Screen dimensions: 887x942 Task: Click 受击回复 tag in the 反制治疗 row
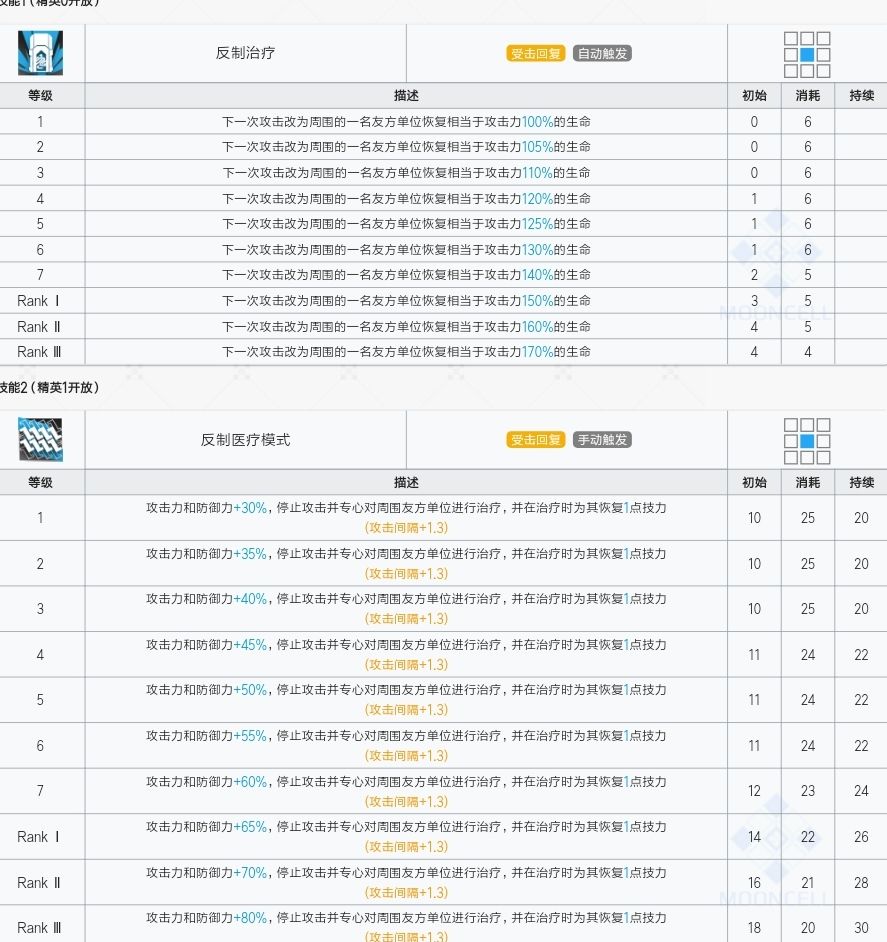[535, 53]
